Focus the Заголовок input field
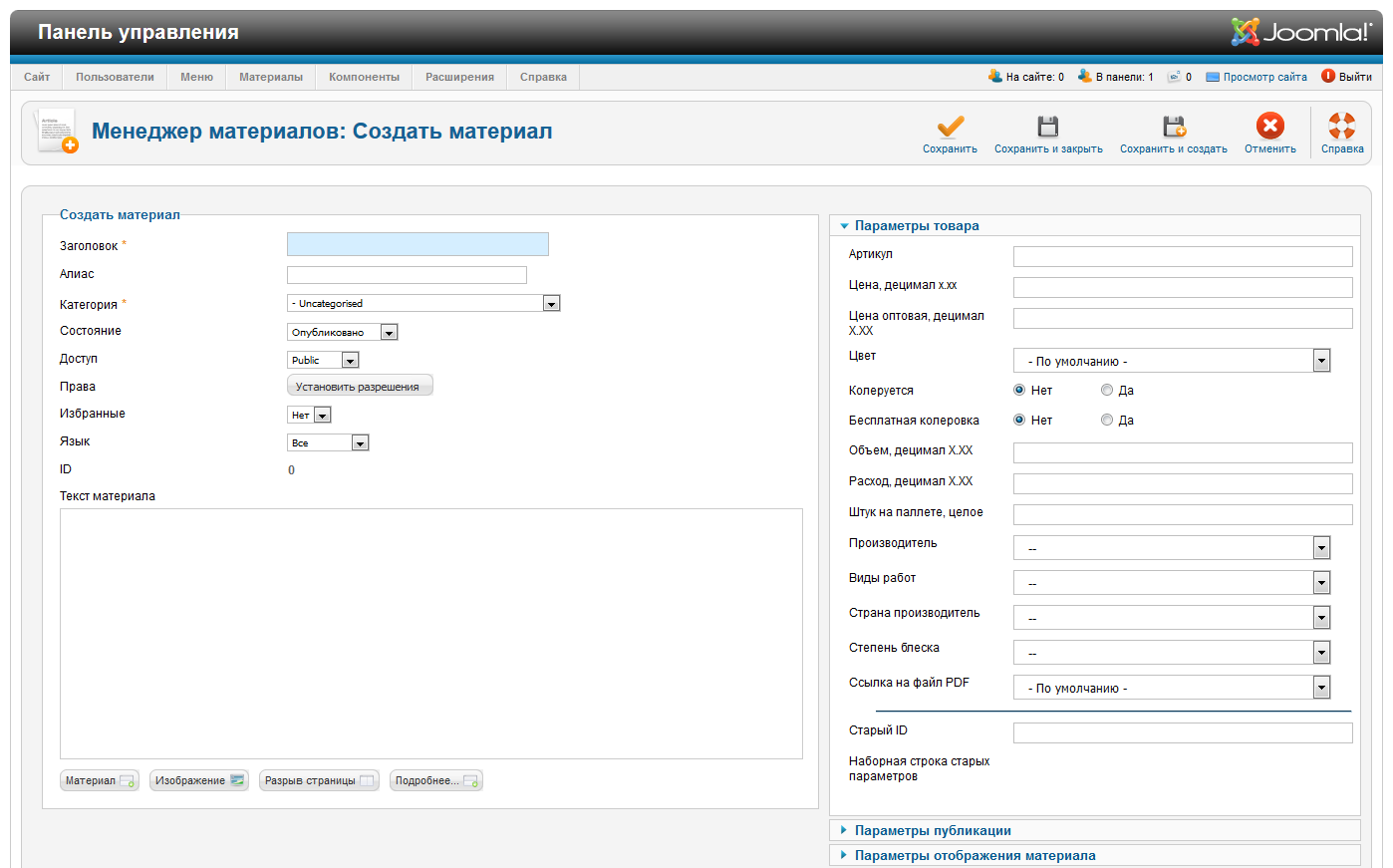Viewport: 1393px width, 868px height. tap(418, 244)
